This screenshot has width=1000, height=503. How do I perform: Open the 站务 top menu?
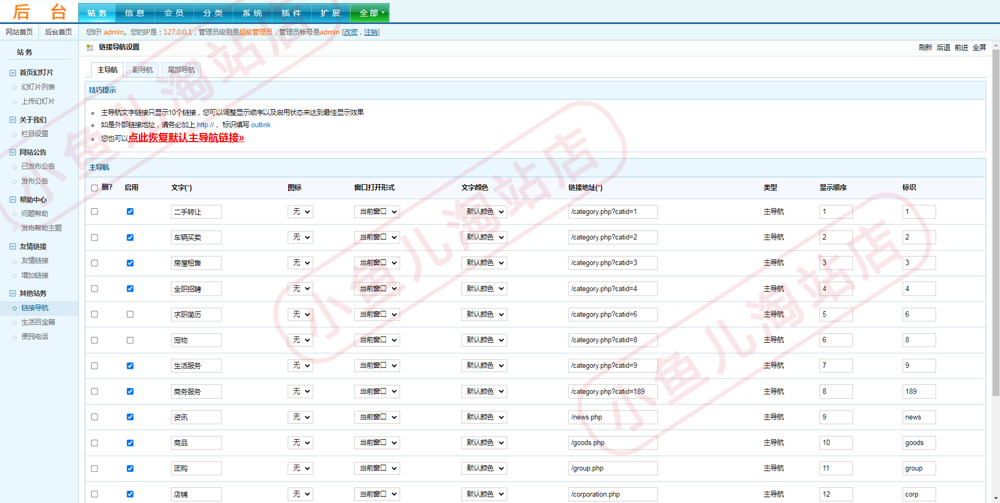[97, 13]
